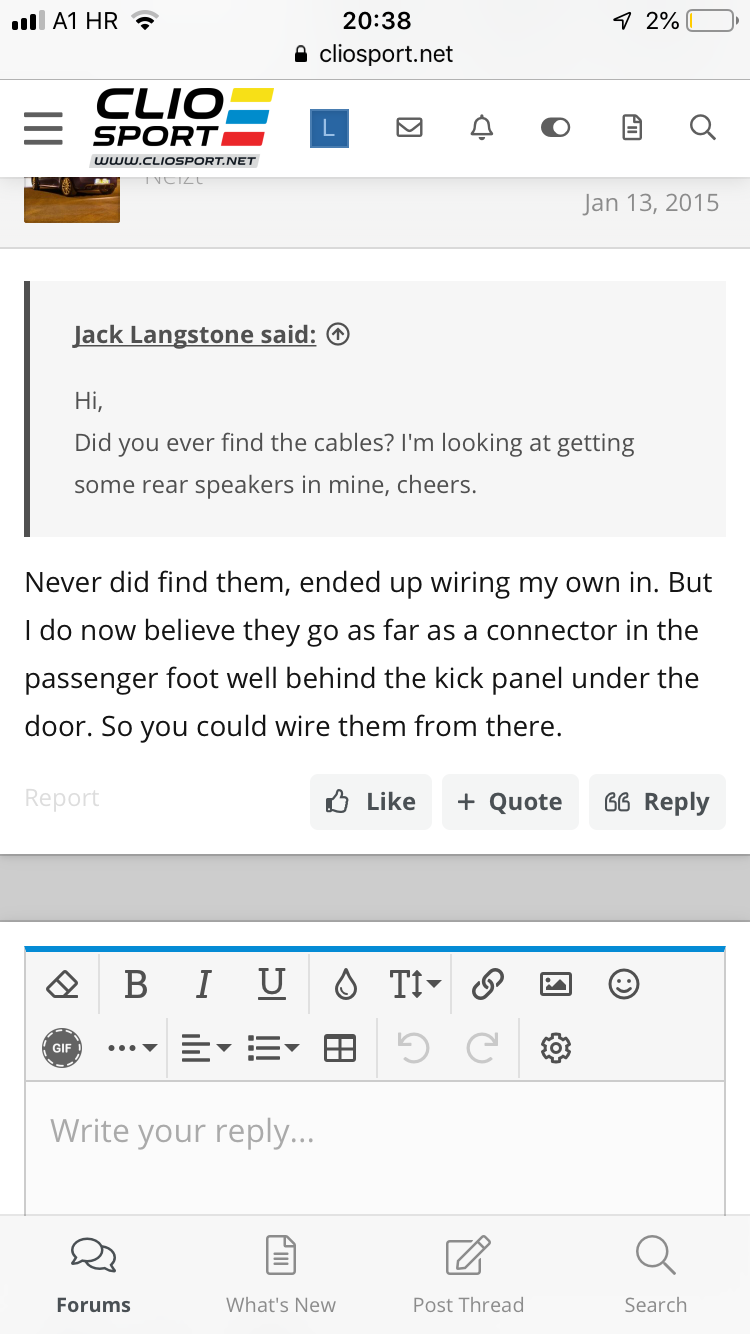Open the text color picker
The height and width of the screenshot is (1334, 750).
pyautogui.click(x=346, y=985)
